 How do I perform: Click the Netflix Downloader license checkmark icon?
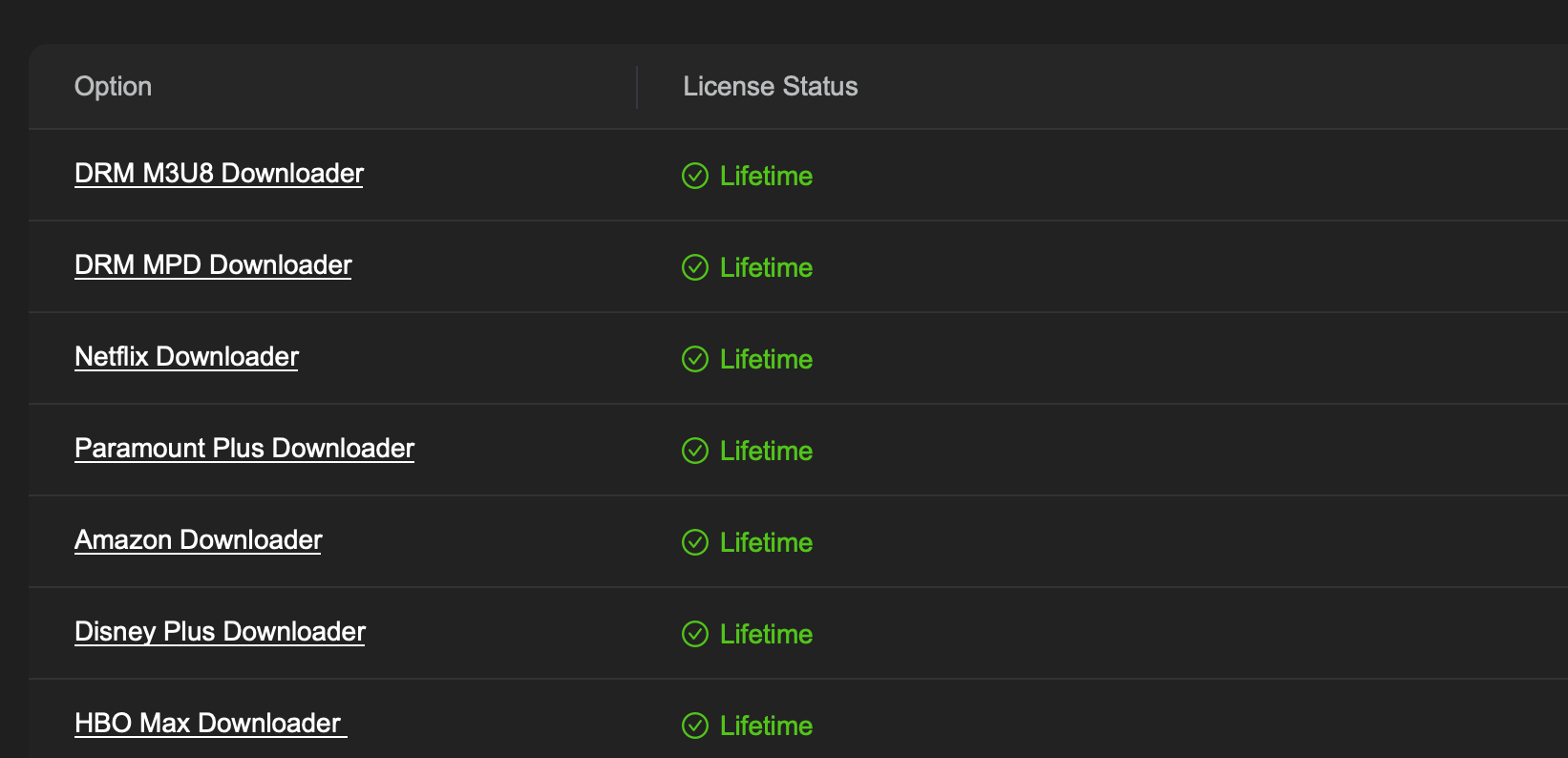click(695, 359)
